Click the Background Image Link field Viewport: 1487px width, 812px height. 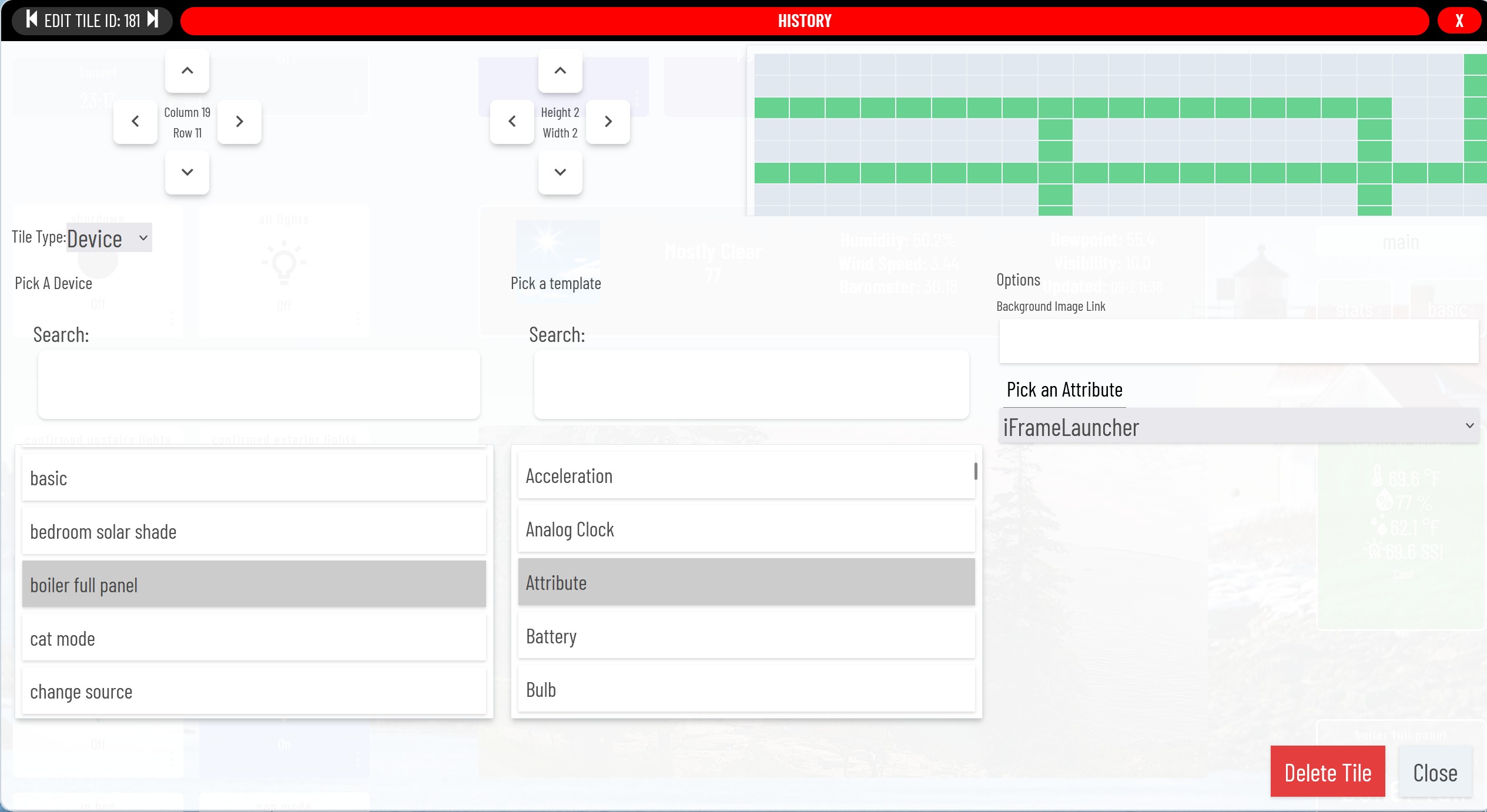(1238, 341)
